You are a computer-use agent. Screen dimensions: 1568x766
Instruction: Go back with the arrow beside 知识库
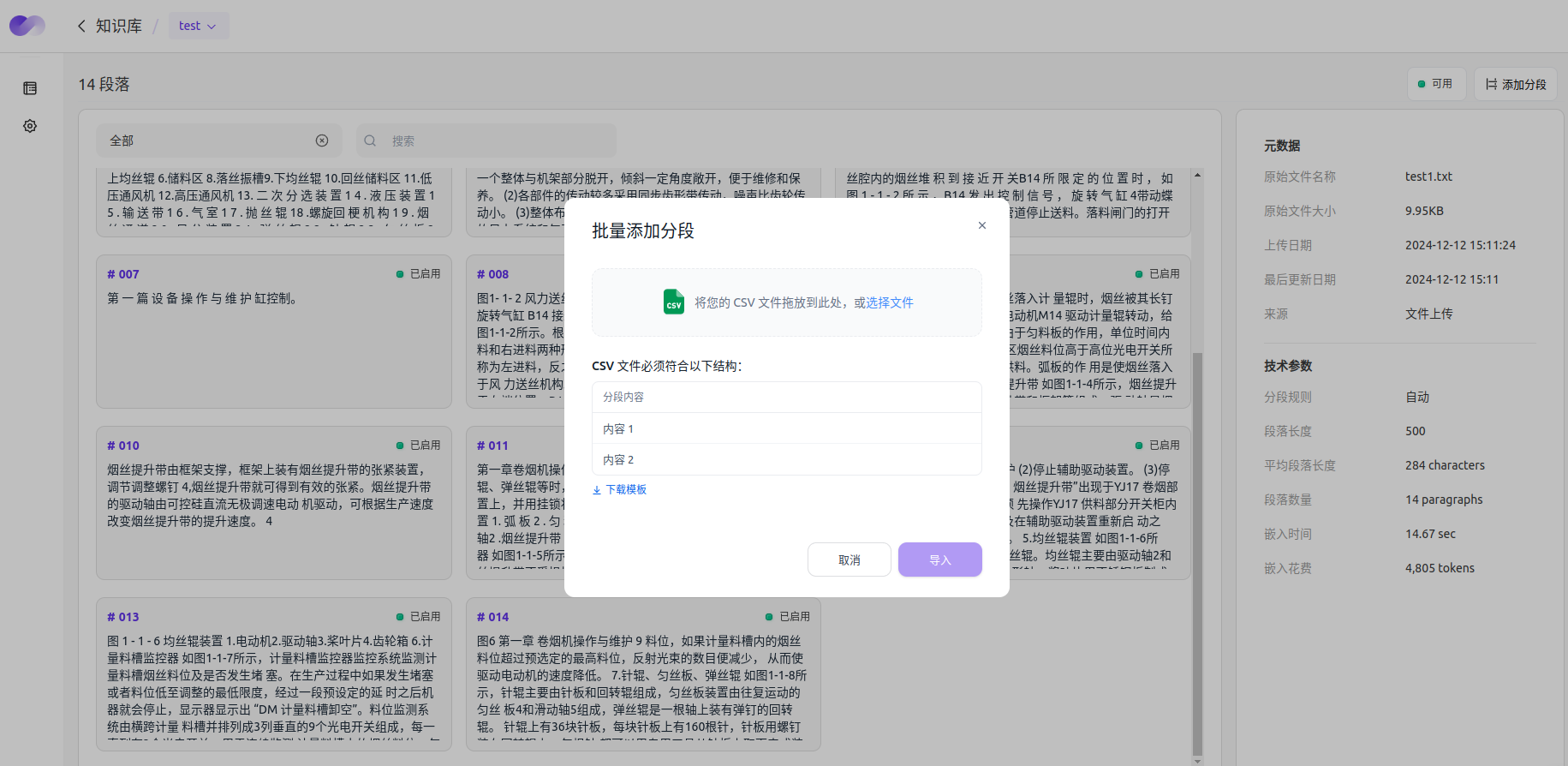point(81,26)
